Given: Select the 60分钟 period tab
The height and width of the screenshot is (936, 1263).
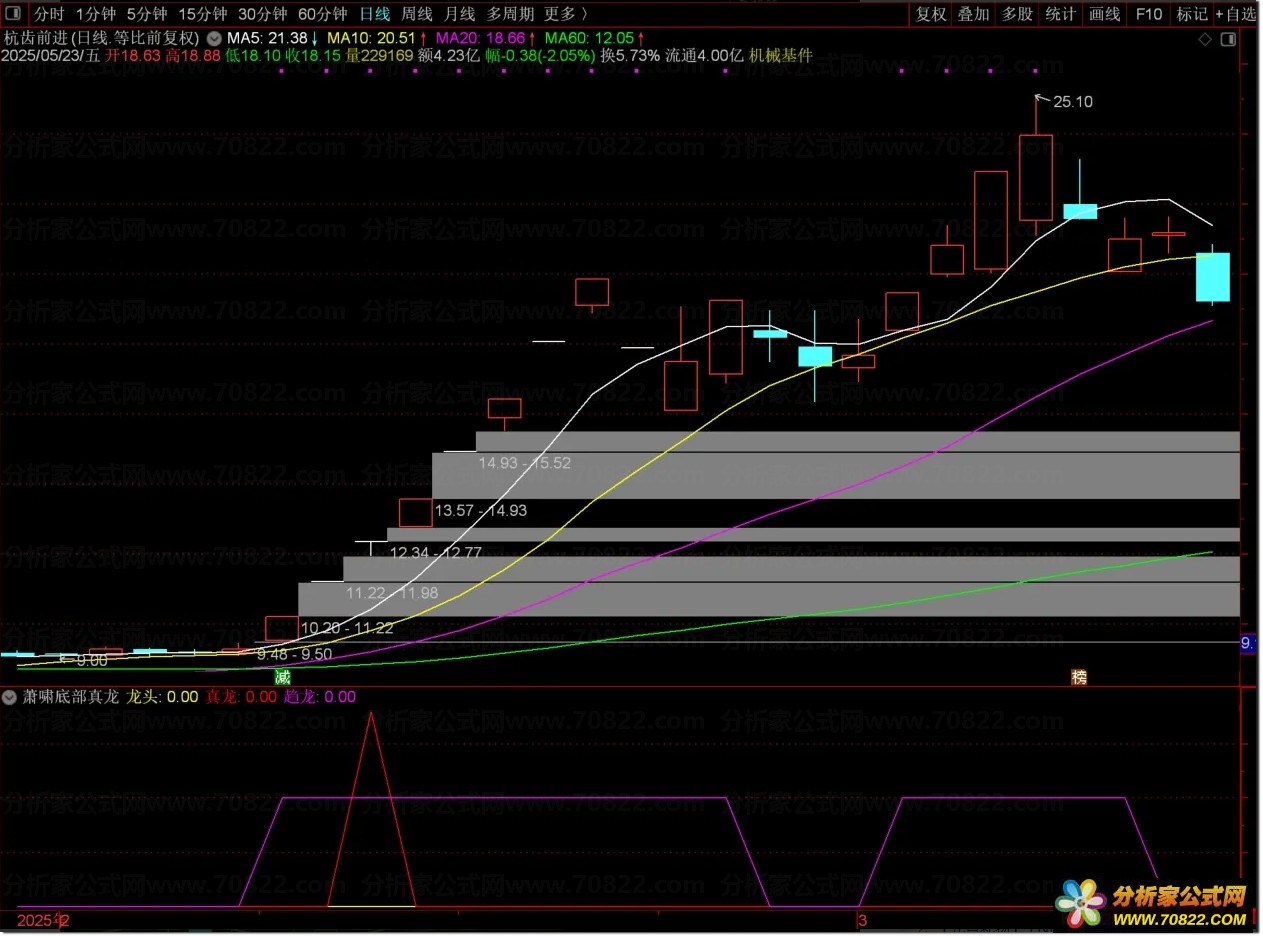Looking at the screenshot, I should point(322,14).
